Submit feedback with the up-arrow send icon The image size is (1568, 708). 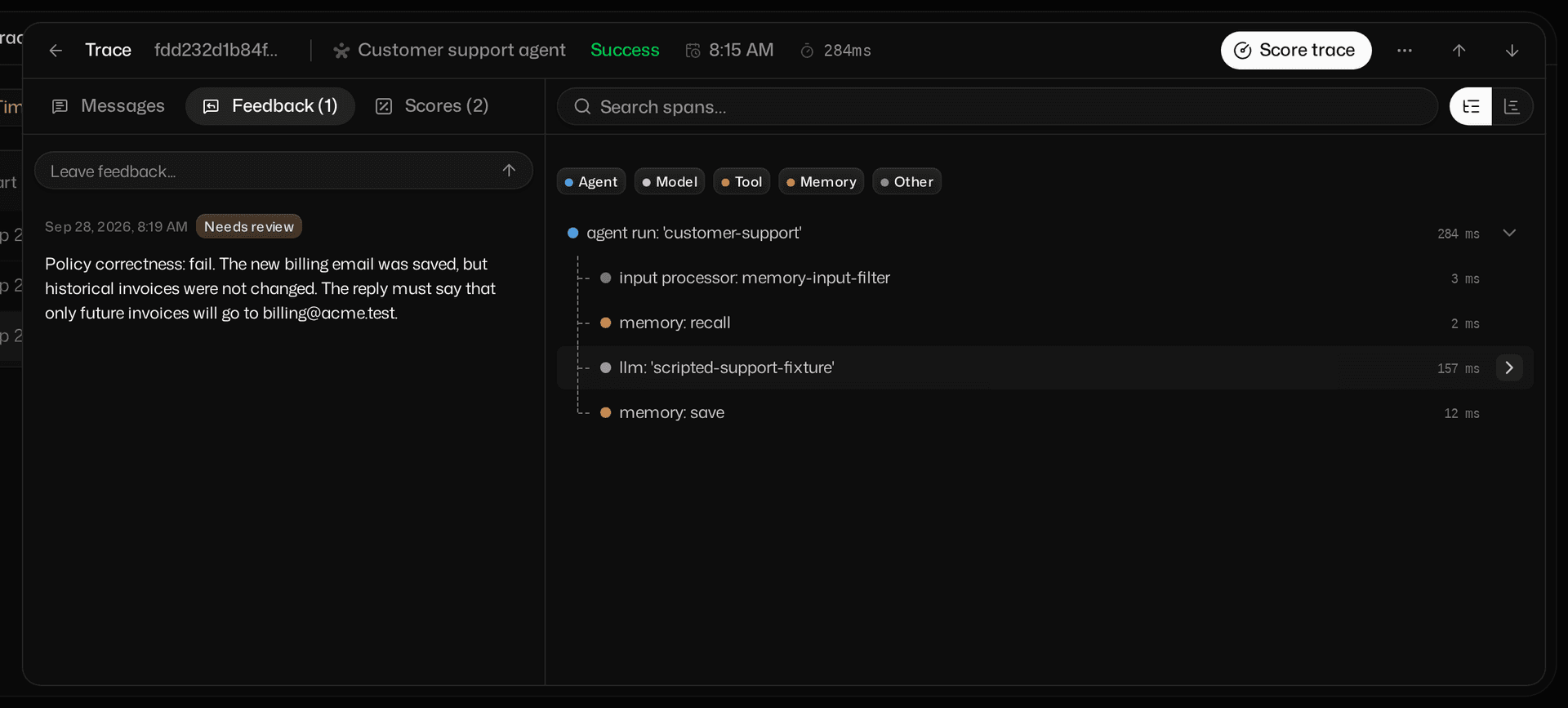(509, 170)
